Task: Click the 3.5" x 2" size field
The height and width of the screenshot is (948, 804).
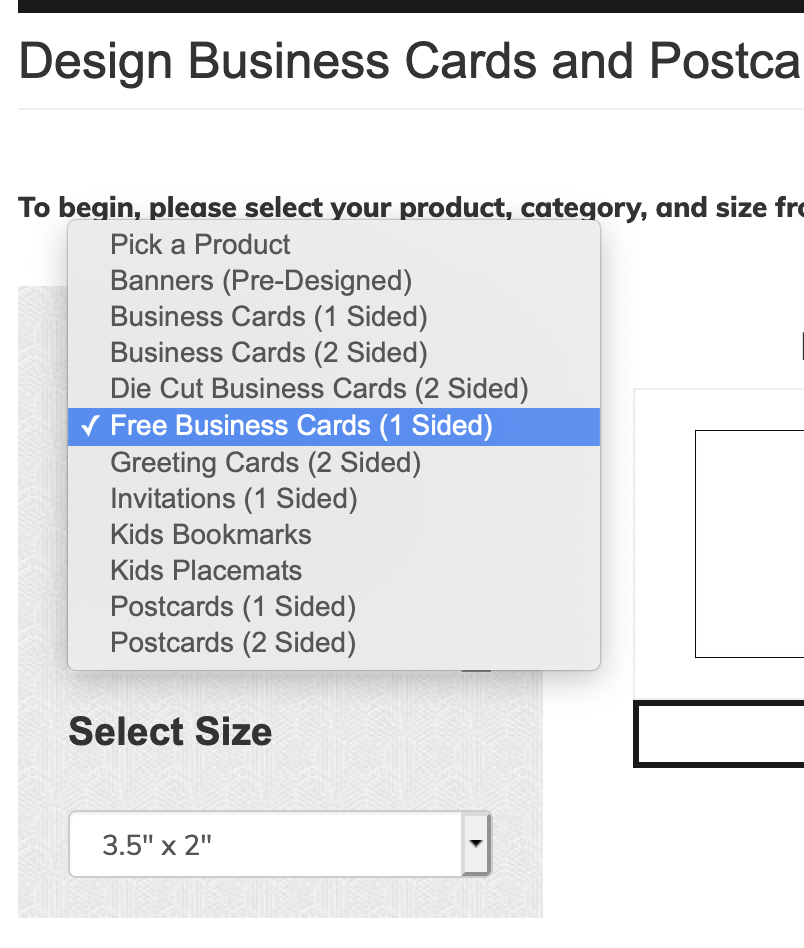Action: click(x=280, y=844)
